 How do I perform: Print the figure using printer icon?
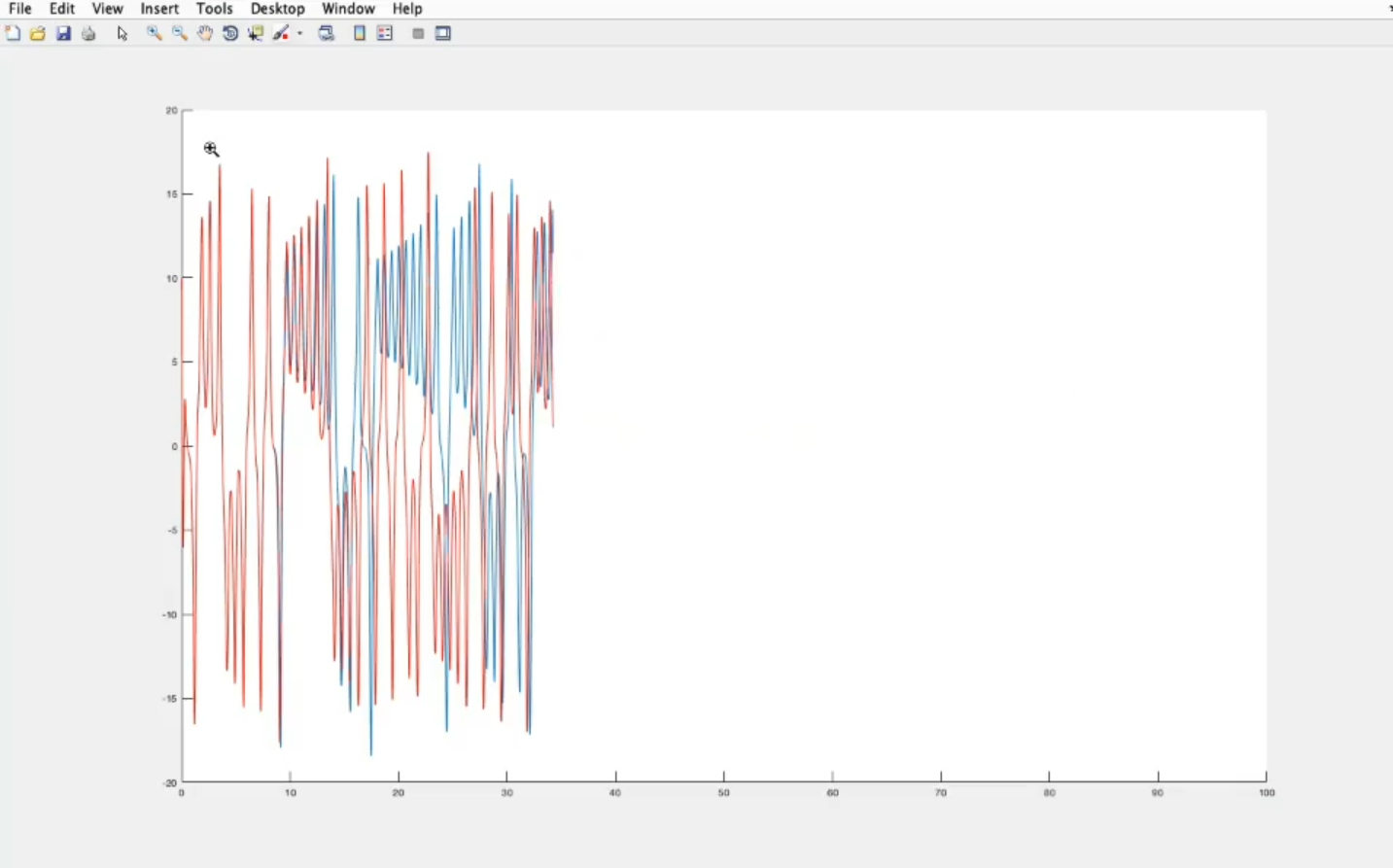click(x=88, y=33)
